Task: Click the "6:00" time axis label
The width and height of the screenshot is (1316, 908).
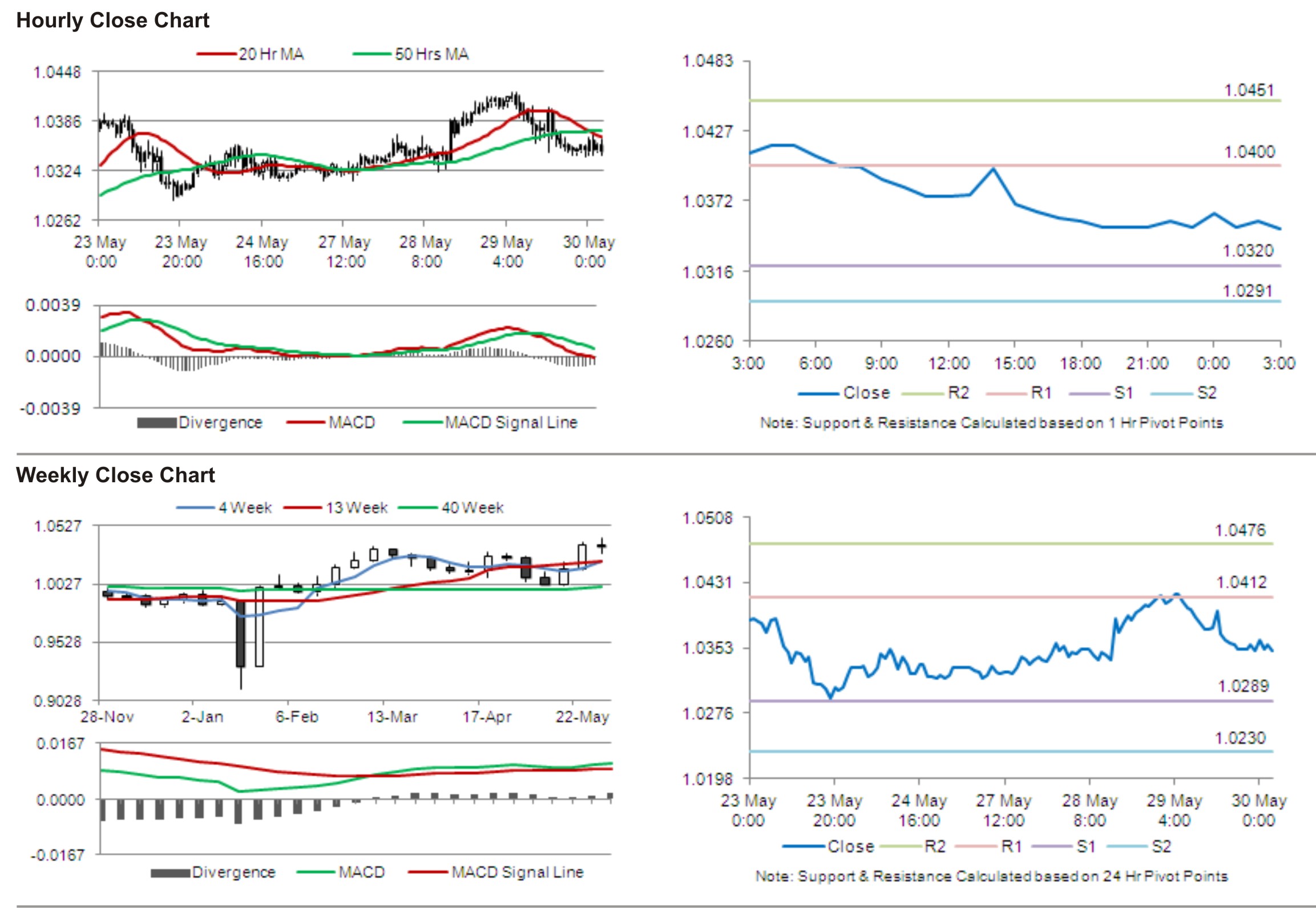Action: pos(816,363)
